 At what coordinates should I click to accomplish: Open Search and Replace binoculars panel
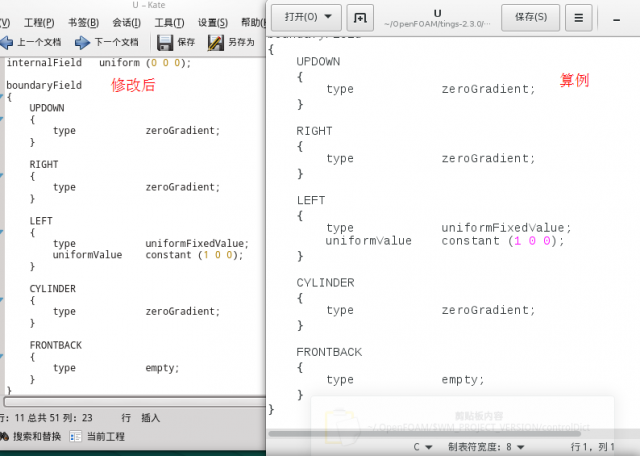point(6,436)
